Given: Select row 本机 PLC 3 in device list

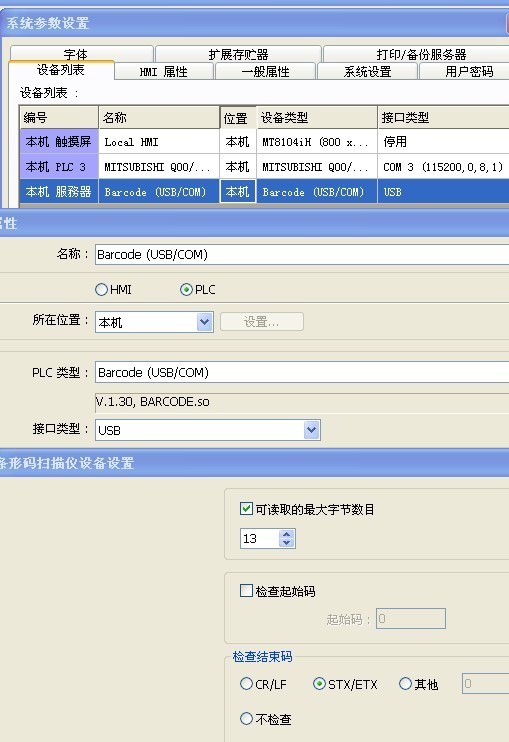Looking at the screenshot, I should coord(59,167).
